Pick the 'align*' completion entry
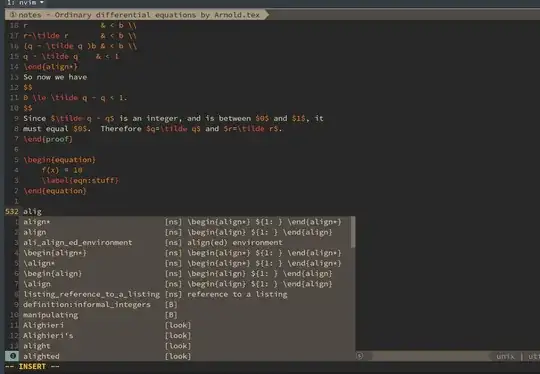 tap(186, 222)
